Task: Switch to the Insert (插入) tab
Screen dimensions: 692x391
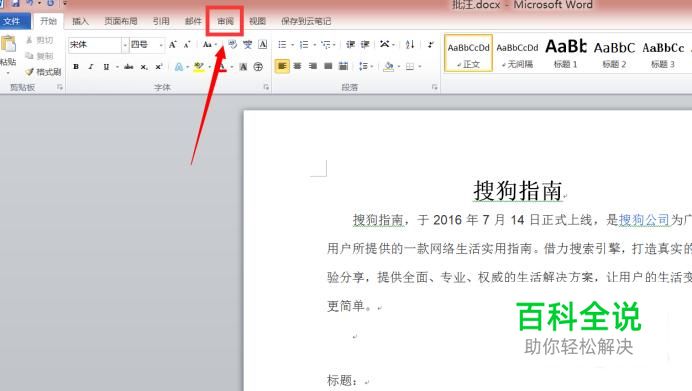Action: pyautogui.click(x=80, y=21)
